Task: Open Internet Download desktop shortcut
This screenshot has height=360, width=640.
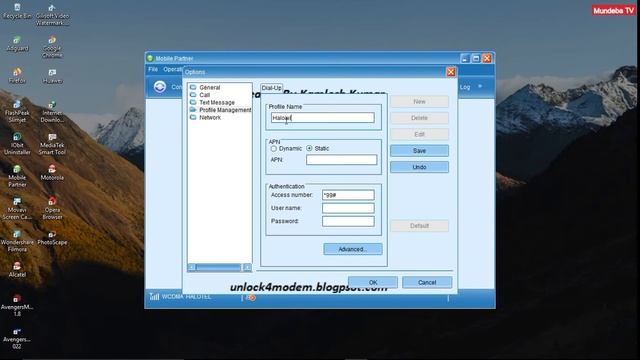Action: click(x=52, y=111)
